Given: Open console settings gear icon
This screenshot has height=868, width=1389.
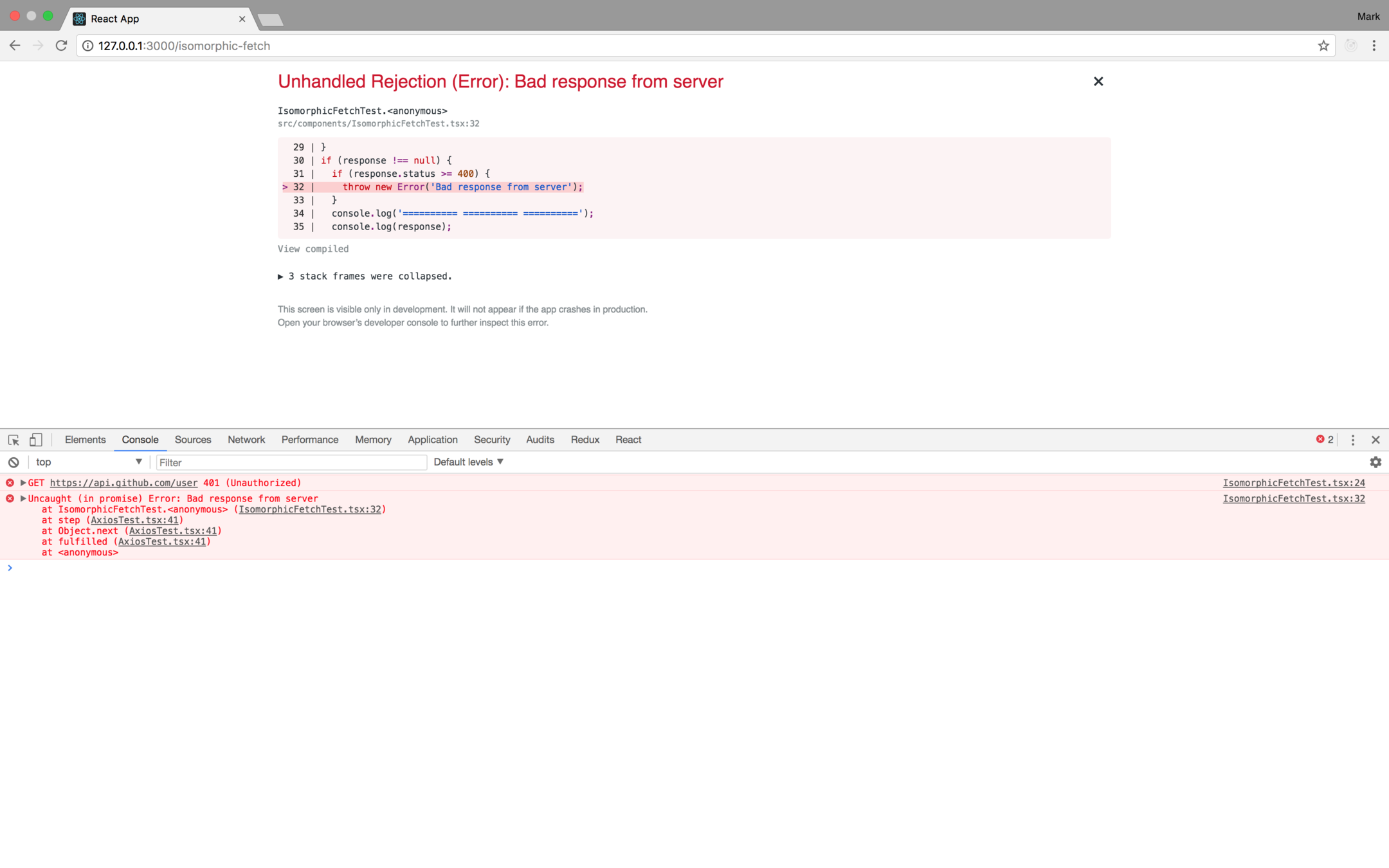Looking at the screenshot, I should coord(1375,462).
